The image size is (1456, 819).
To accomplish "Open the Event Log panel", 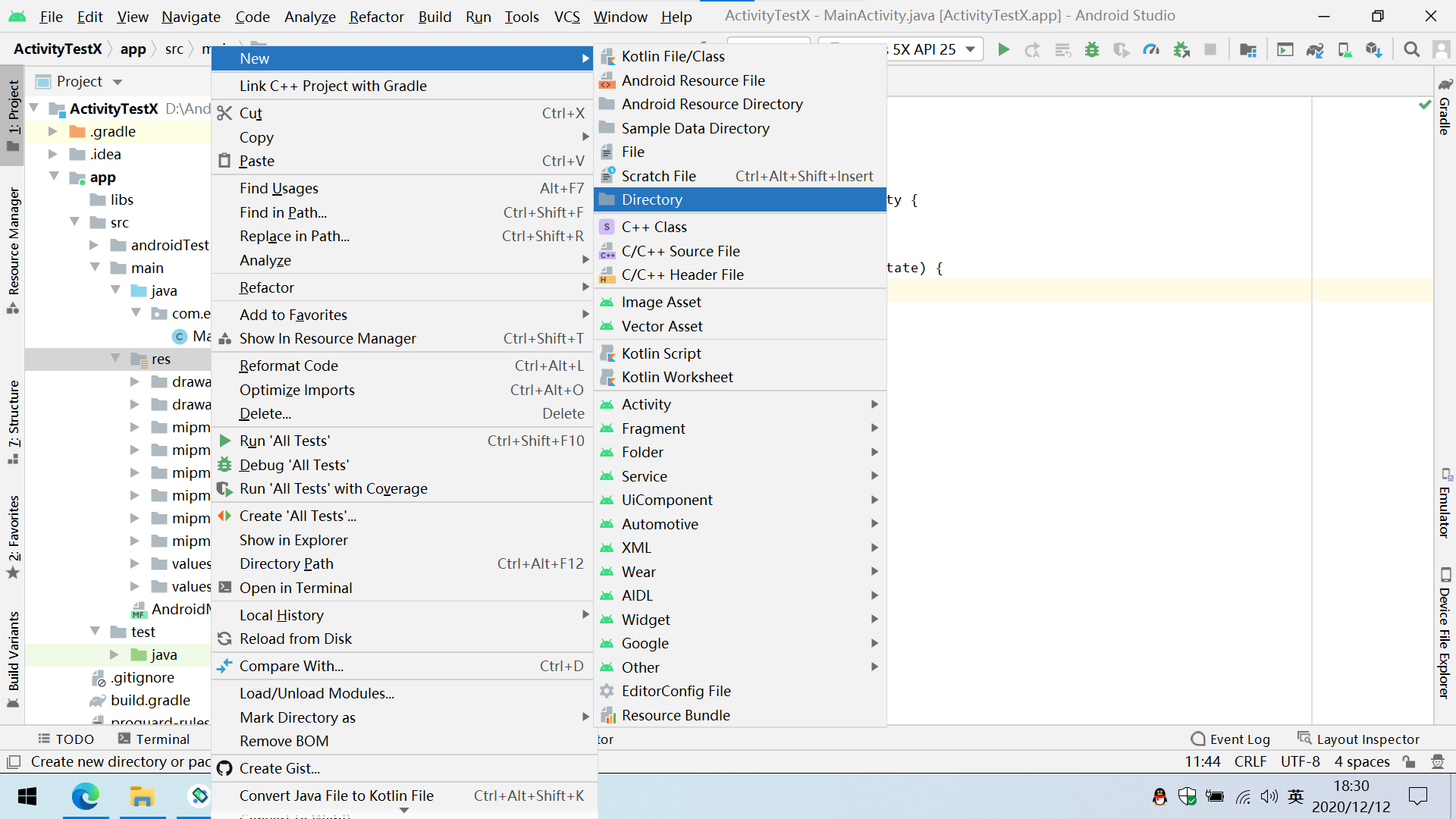I will point(1230,739).
